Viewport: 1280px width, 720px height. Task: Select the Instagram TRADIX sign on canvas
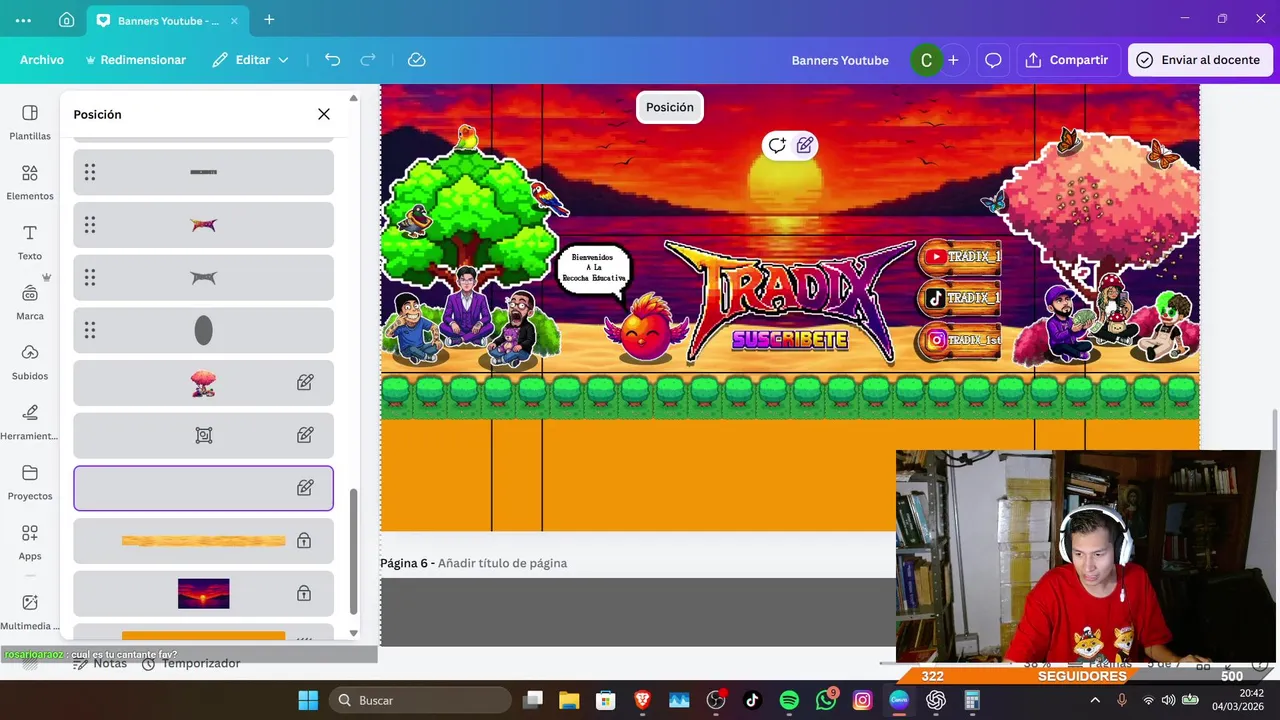pyautogui.click(x=960, y=340)
